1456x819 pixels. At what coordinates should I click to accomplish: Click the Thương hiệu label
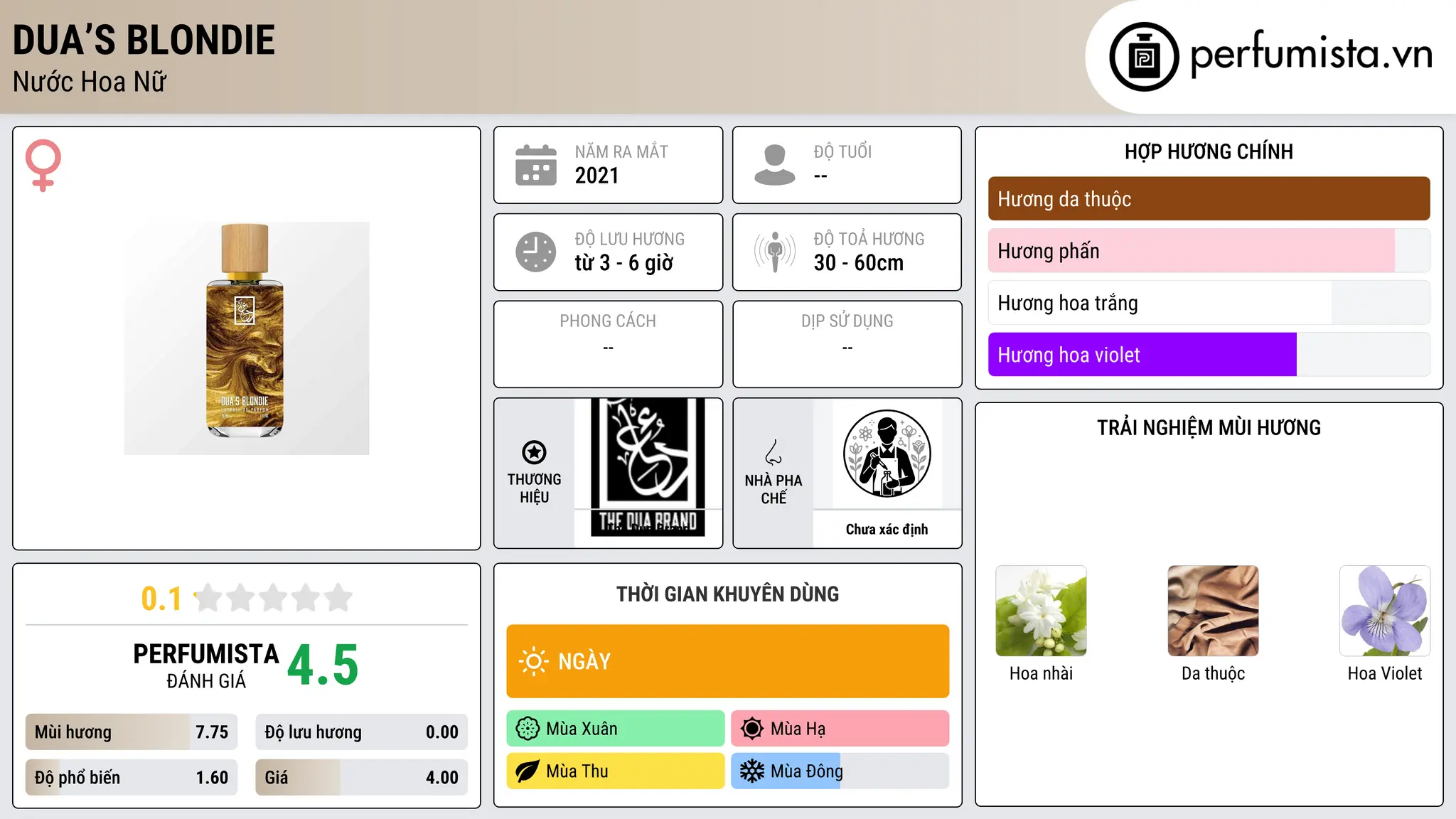pos(534,488)
